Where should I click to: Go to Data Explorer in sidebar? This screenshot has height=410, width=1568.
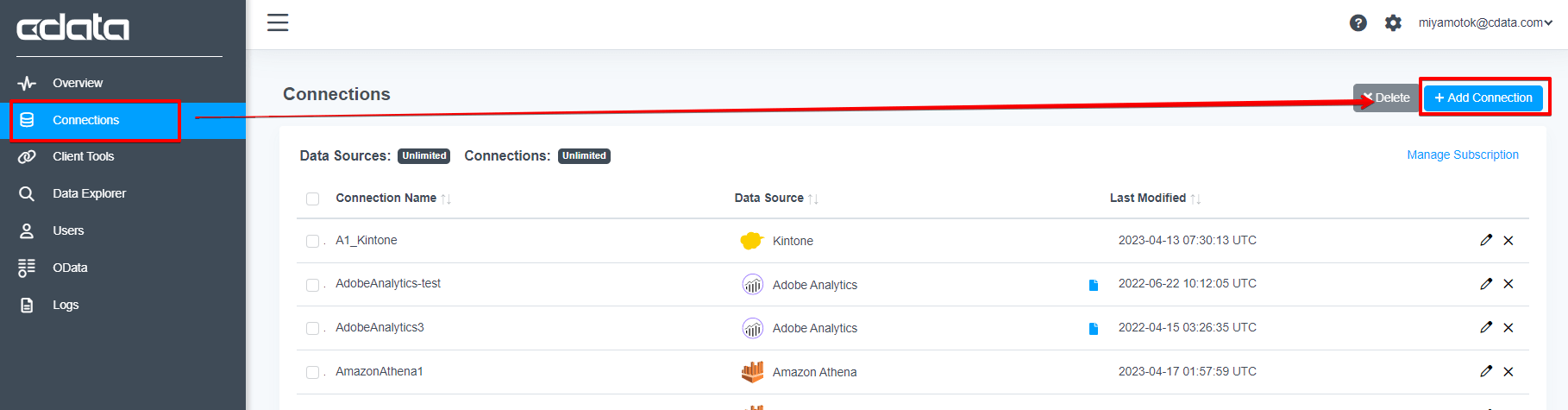89,193
